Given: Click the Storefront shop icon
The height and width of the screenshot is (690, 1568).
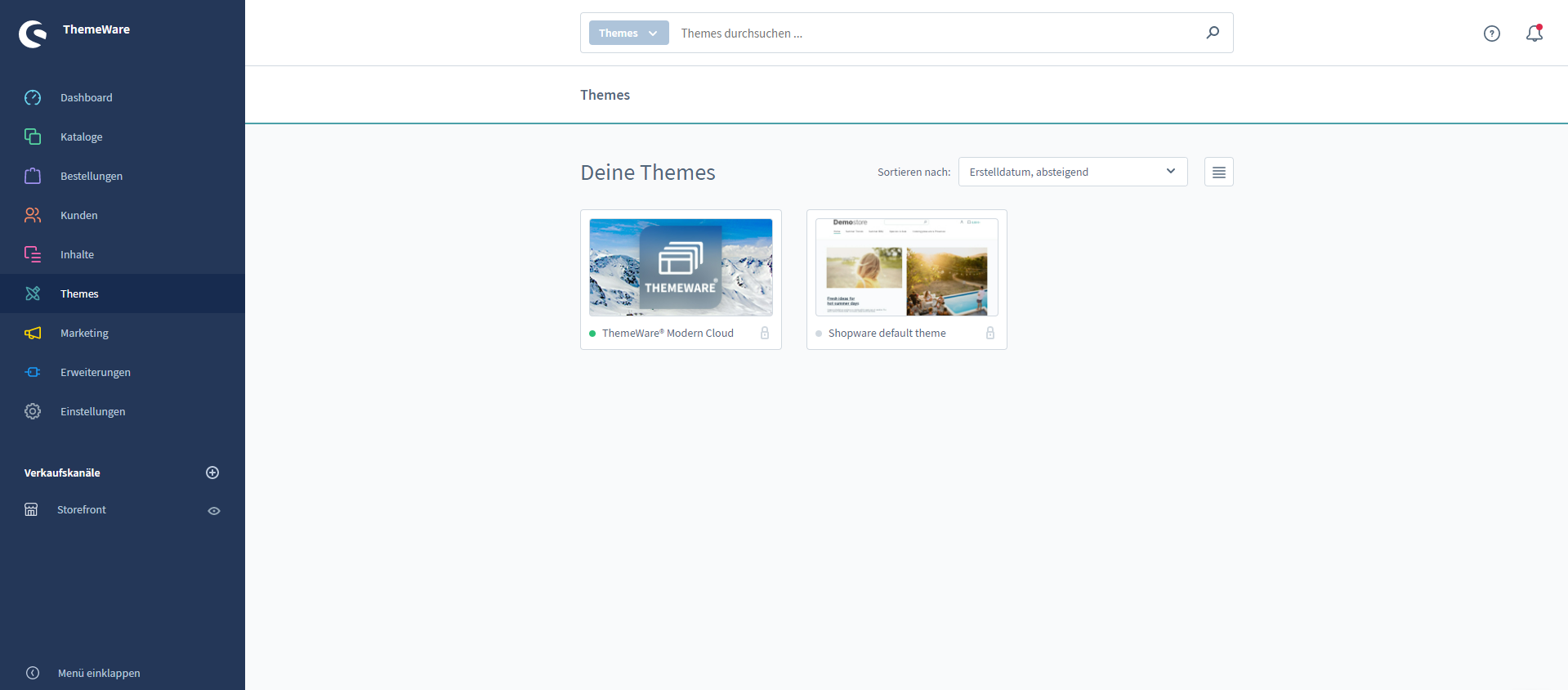Looking at the screenshot, I should click(x=31, y=509).
